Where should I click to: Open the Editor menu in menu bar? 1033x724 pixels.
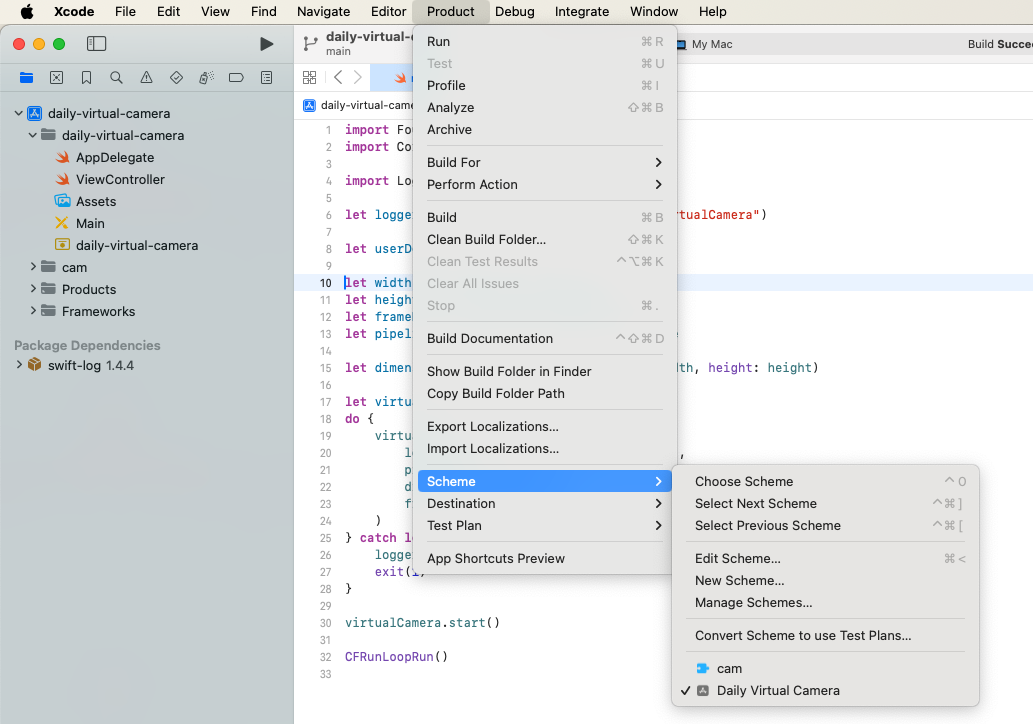(388, 11)
